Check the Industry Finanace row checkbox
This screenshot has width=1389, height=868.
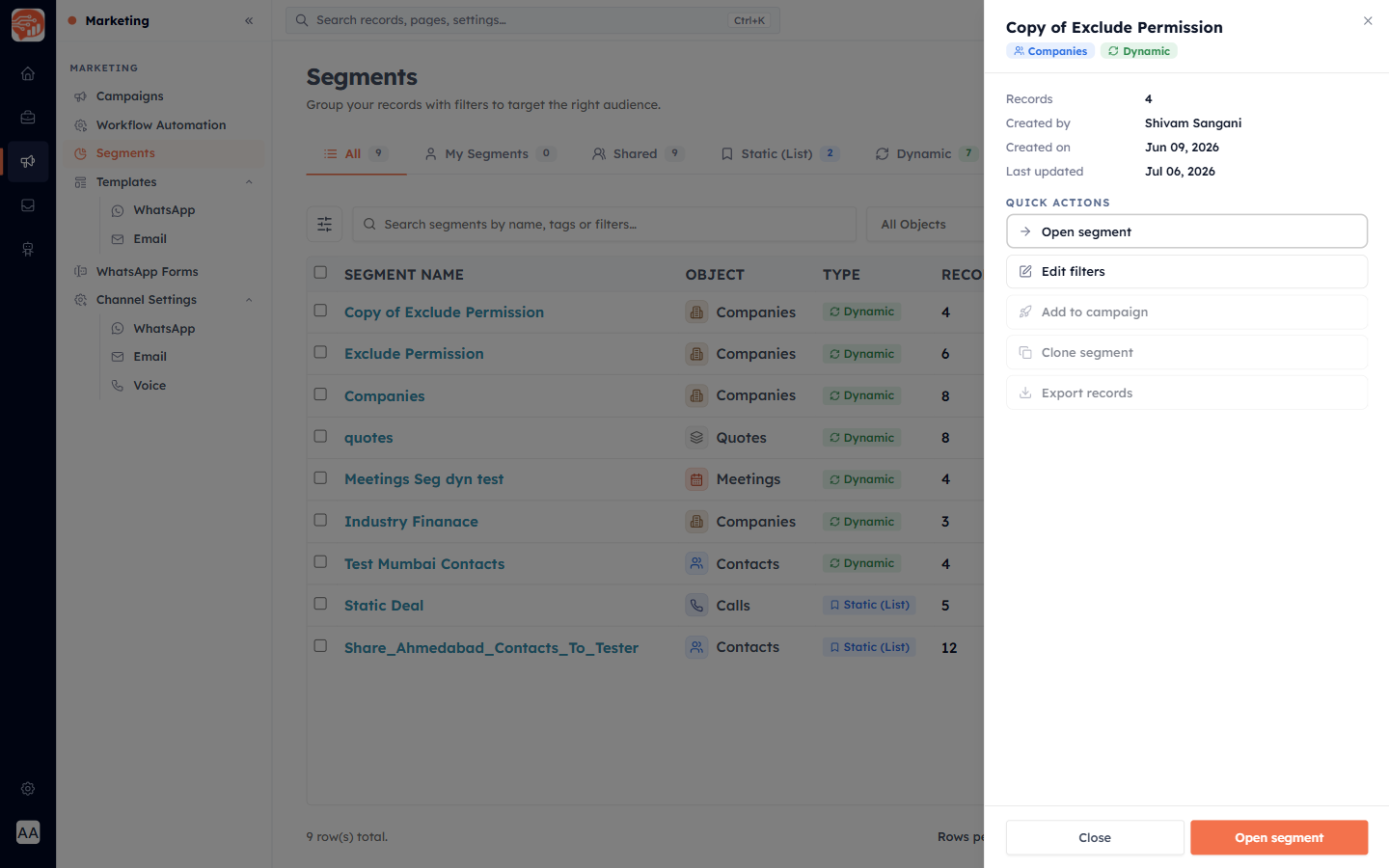(320, 520)
